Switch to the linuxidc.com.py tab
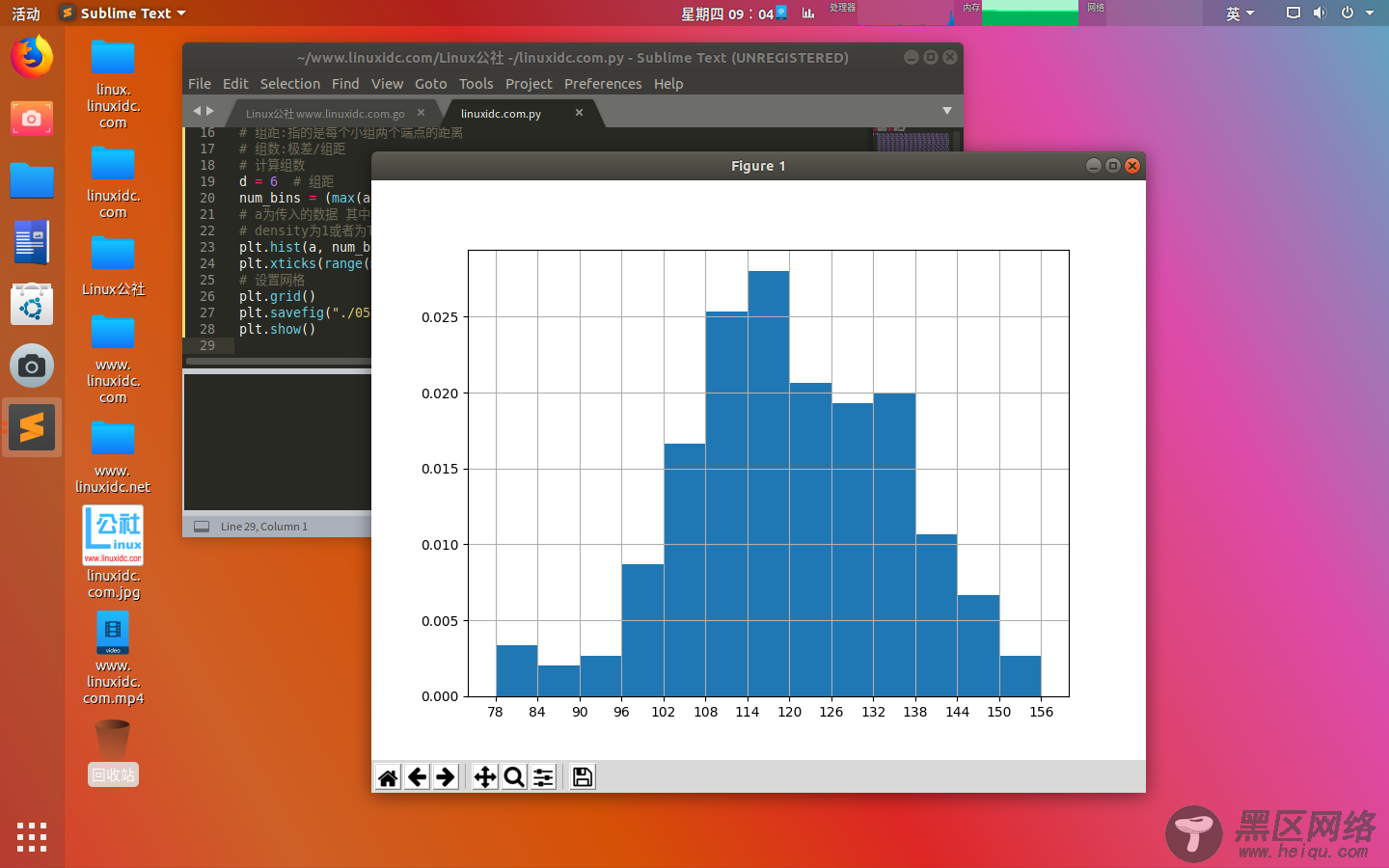 tap(501, 114)
